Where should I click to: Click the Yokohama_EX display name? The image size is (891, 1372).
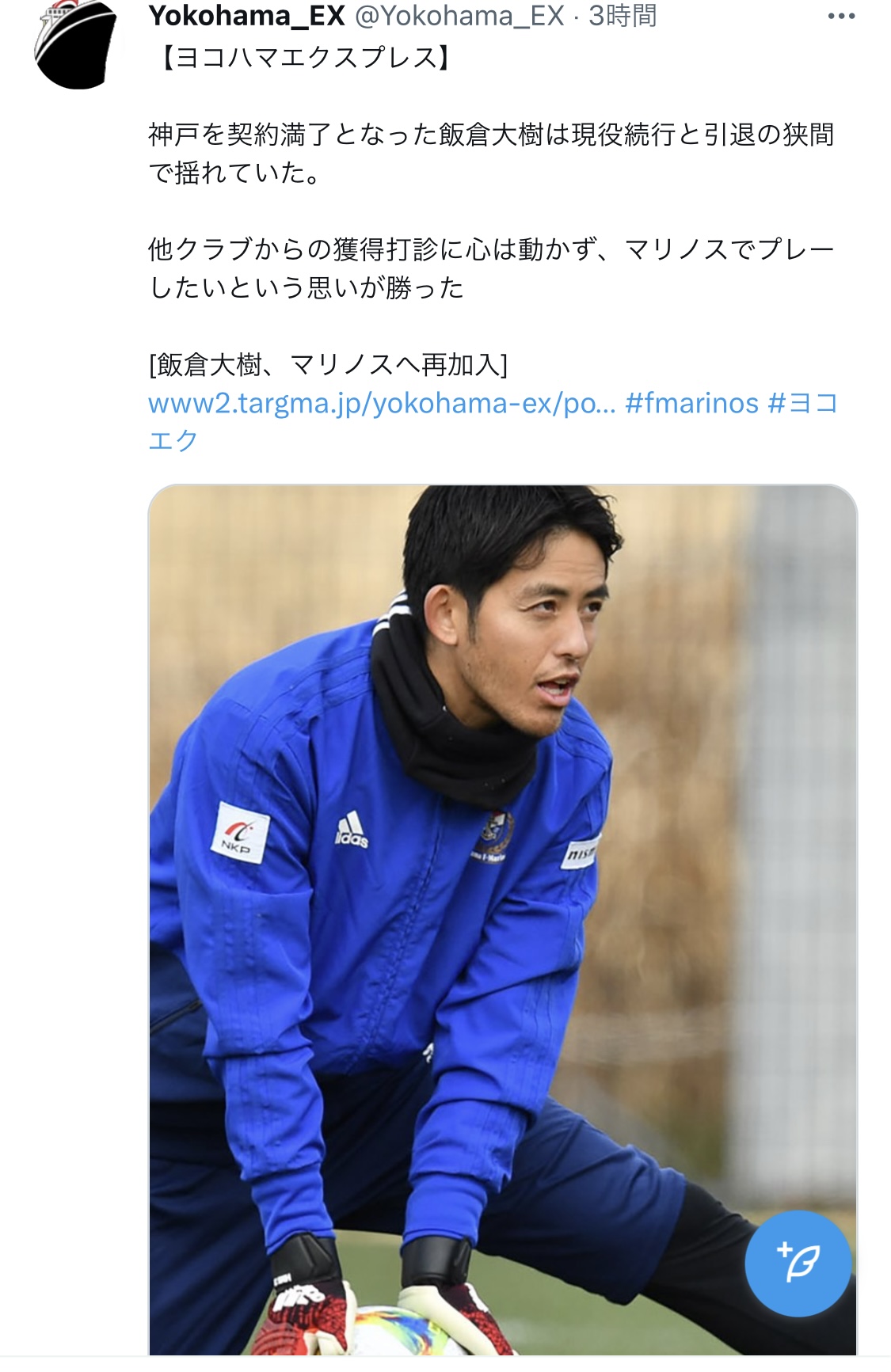click(x=246, y=16)
